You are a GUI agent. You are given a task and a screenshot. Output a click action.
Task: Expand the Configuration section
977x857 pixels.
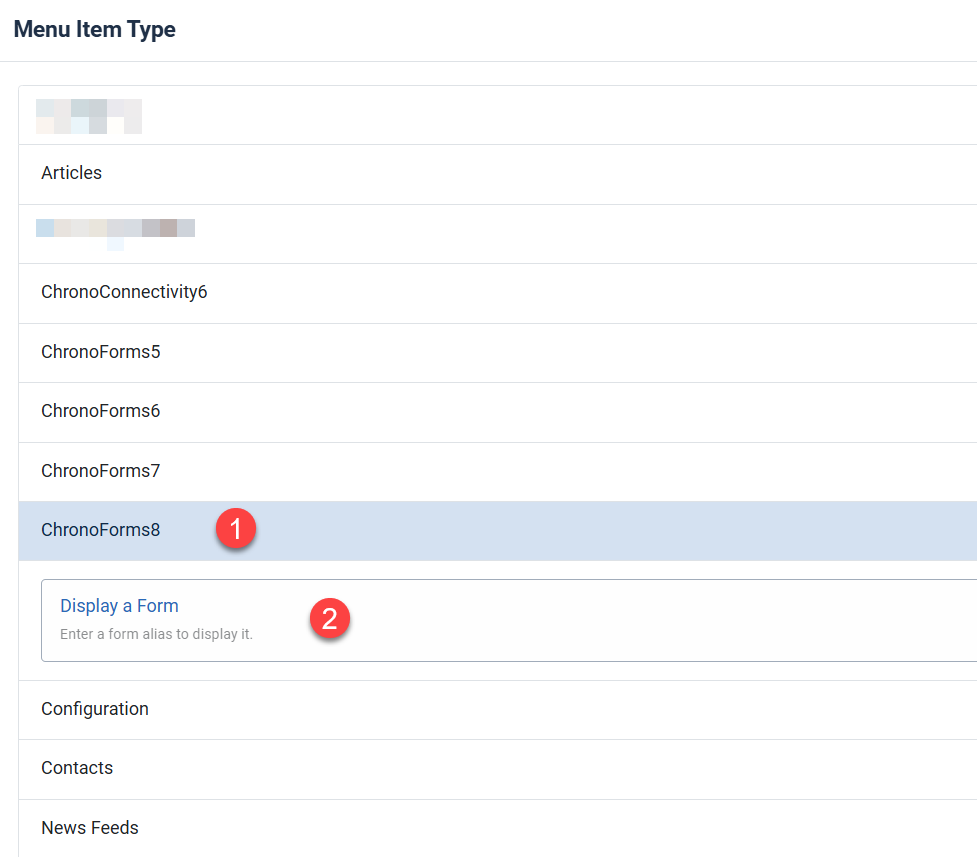pos(95,709)
